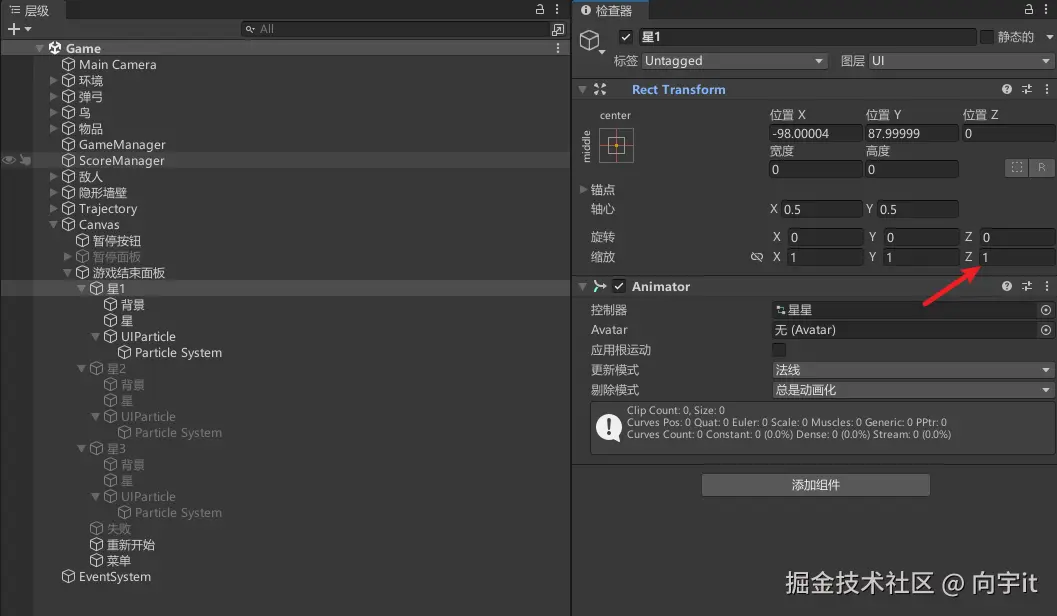The height and width of the screenshot is (616, 1057).
Task: Open the 图层 UI layer dropdown
Action: 958,60
